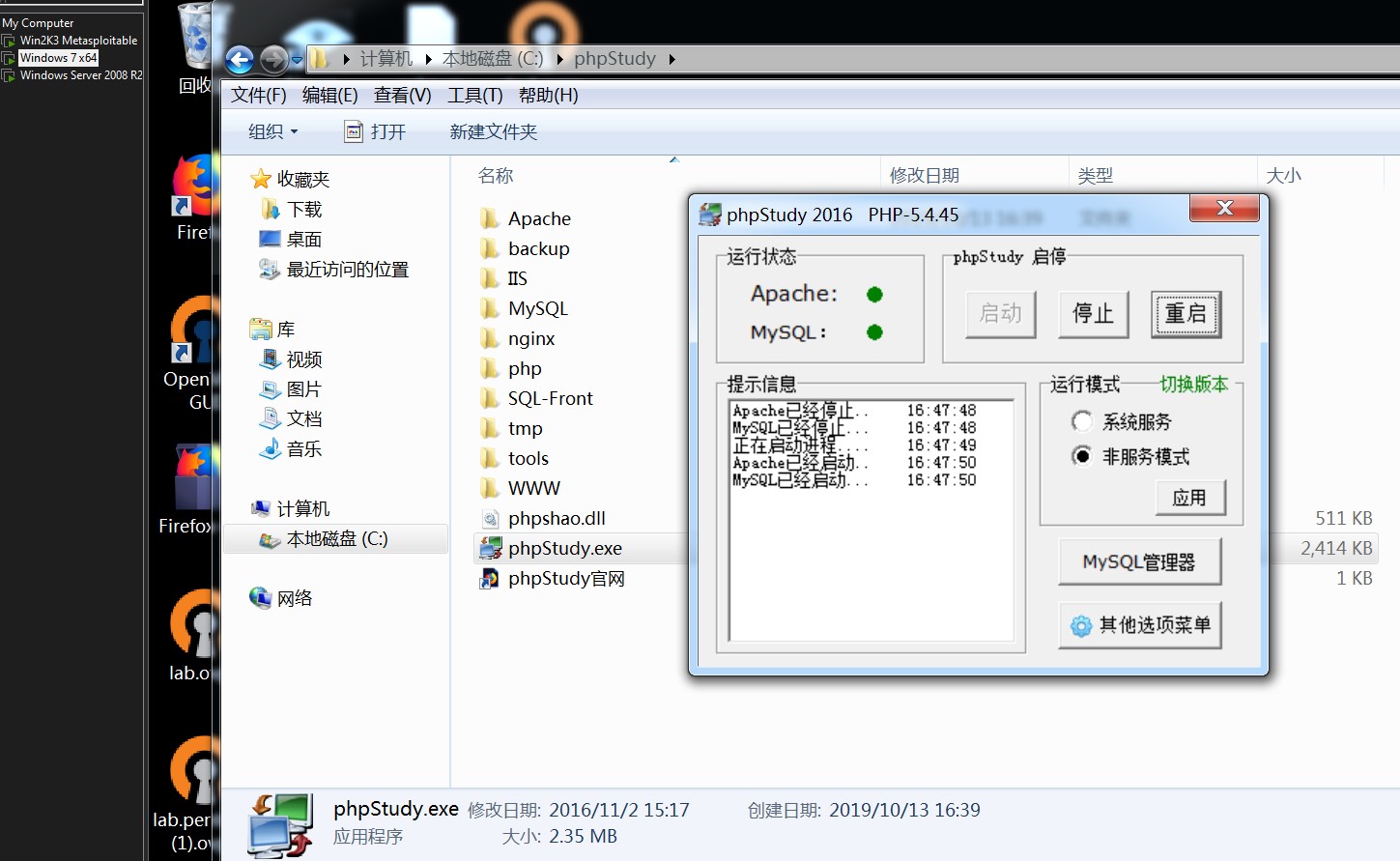Expand breadcrumb arrow after phpStudy
This screenshot has height=861, width=1400.
pyautogui.click(x=671, y=59)
